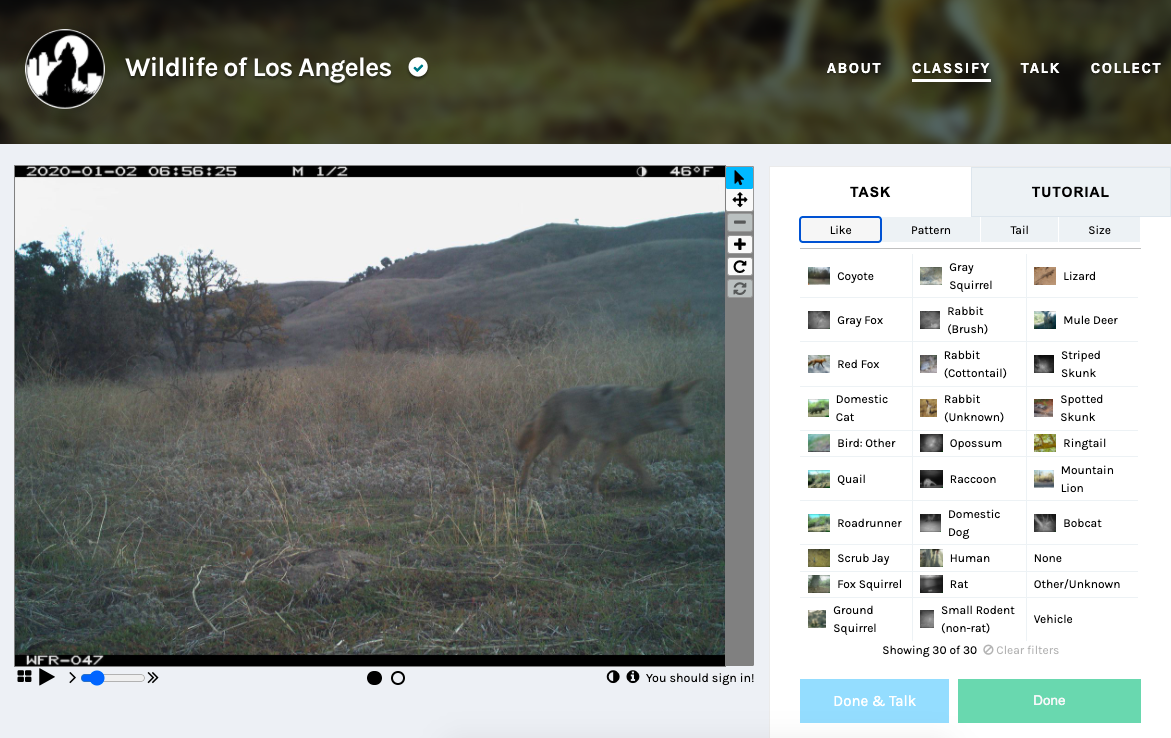Click the faster-speed double chevron icon
The image size is (1171, 738).
tap(152, 677)
